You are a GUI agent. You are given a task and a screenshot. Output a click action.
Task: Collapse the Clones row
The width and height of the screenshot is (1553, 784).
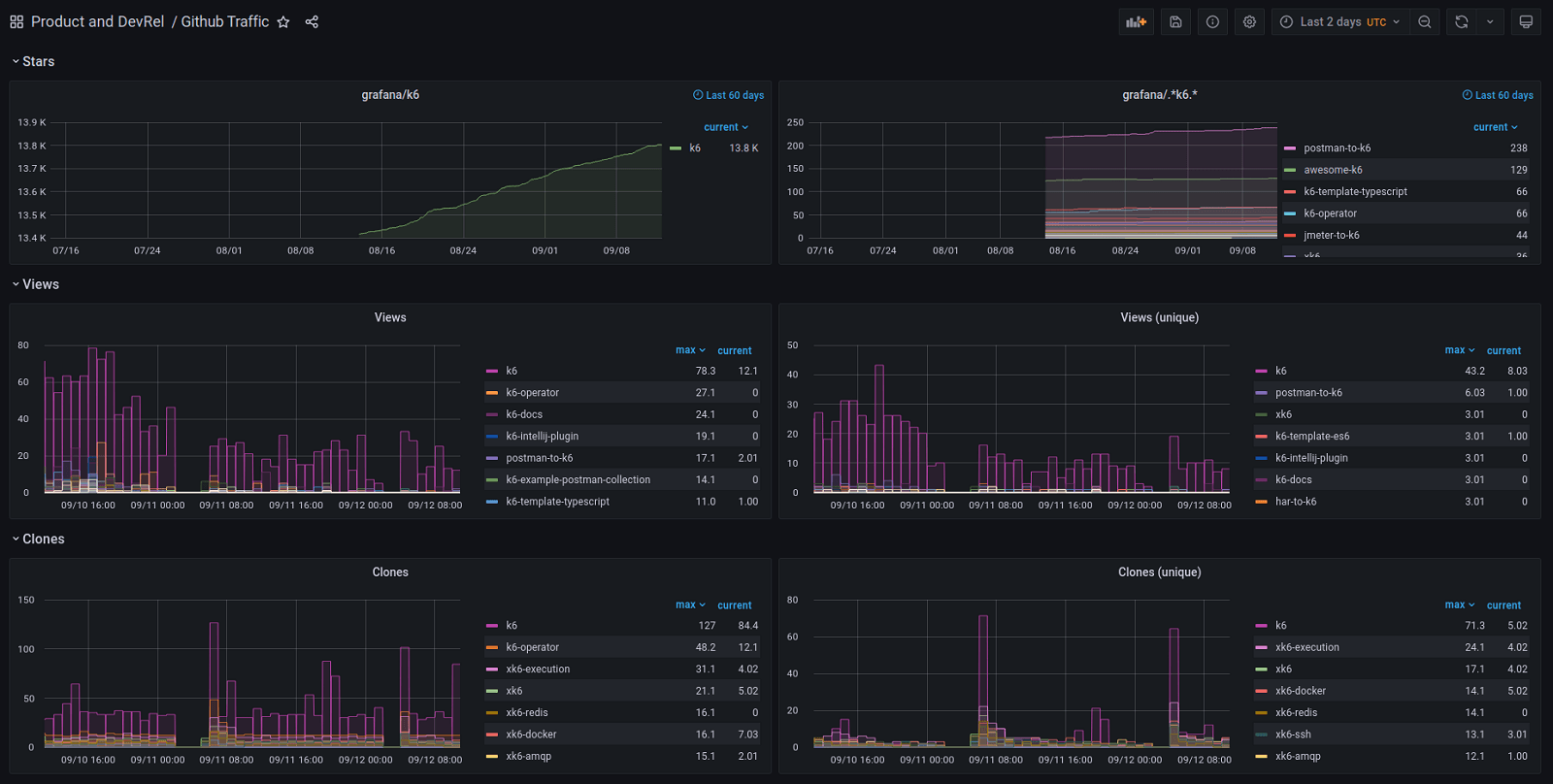click(x=38, y=539)
